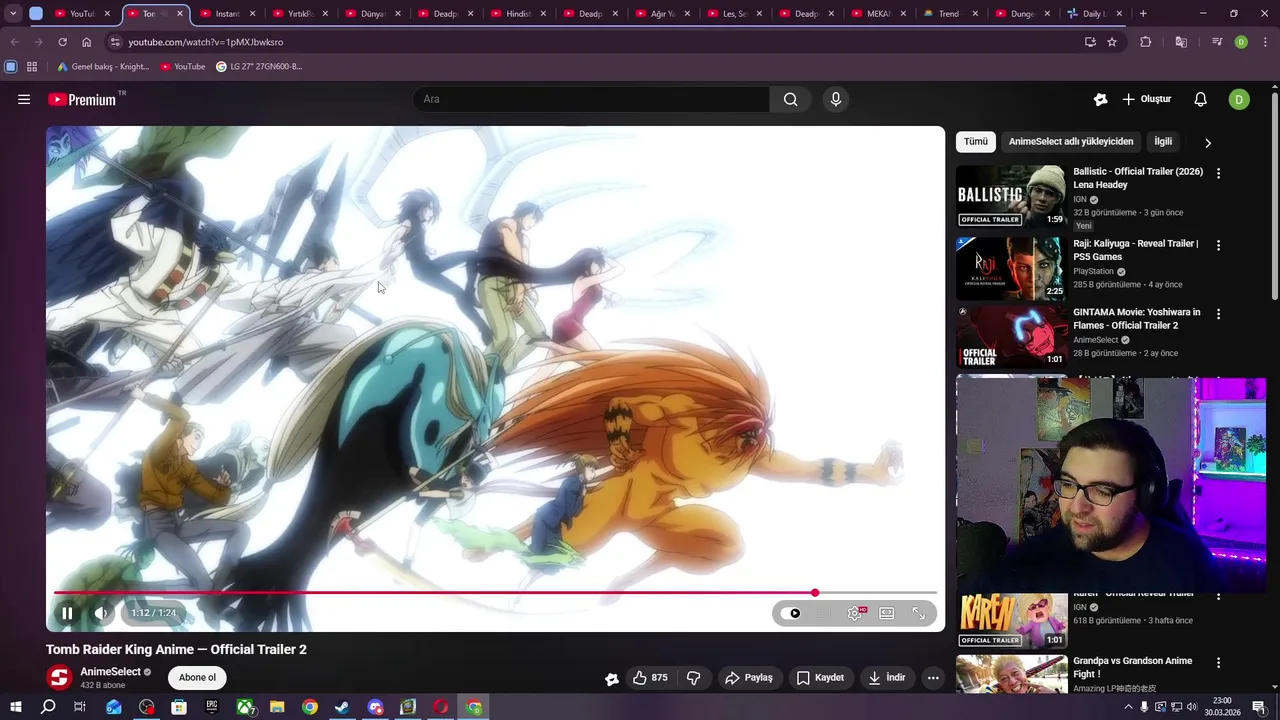Start voice search with microphone icon
Viewport: 1280px width, 720px height.
[x=836, y=99]
